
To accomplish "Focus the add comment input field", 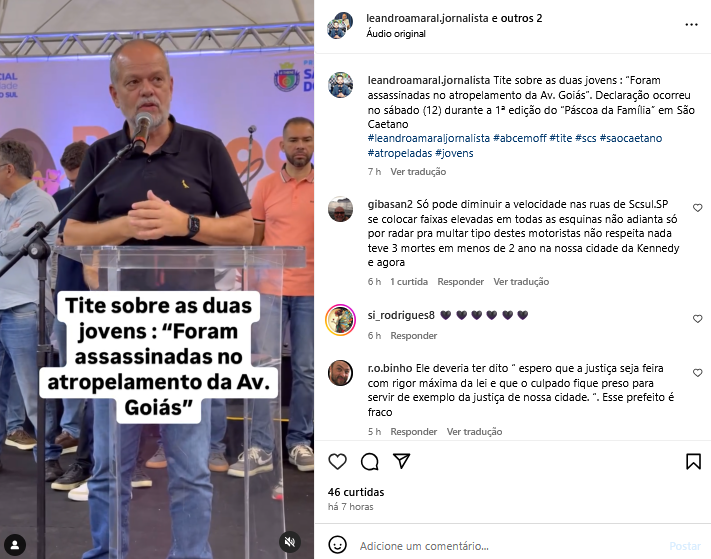I will 508,546.
